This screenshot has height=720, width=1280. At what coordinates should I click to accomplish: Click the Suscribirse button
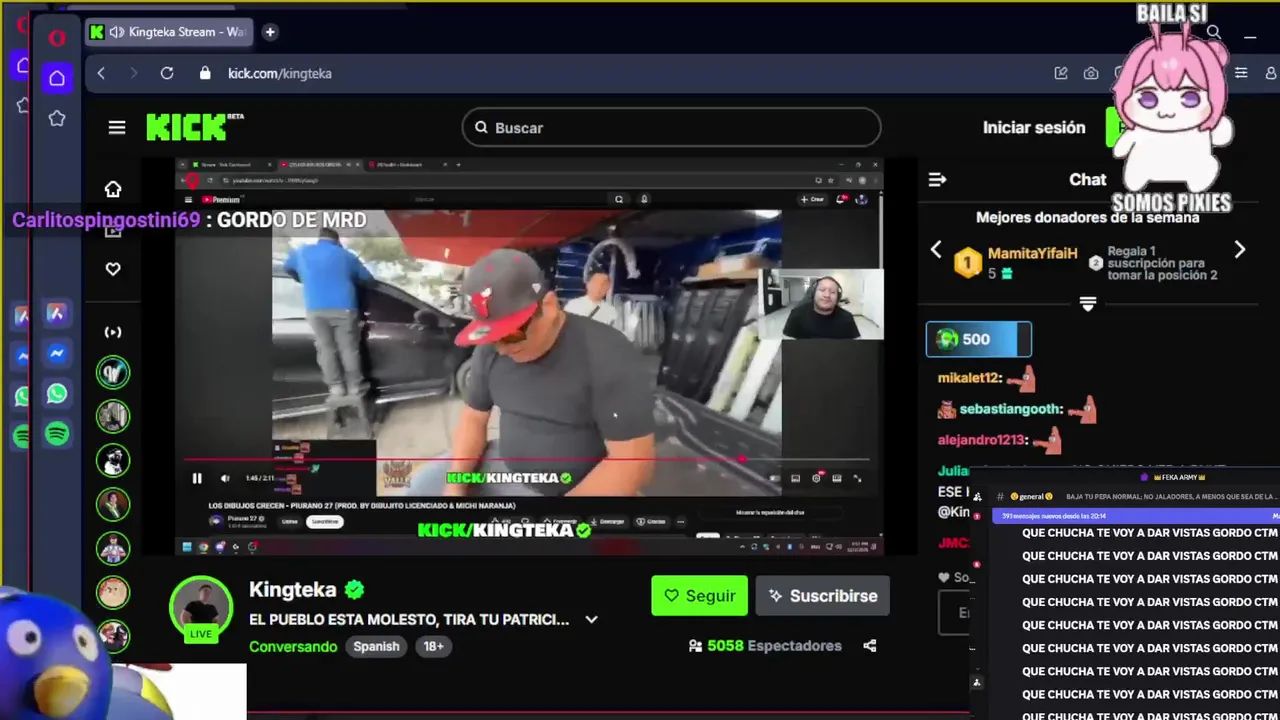coord(822,596)
